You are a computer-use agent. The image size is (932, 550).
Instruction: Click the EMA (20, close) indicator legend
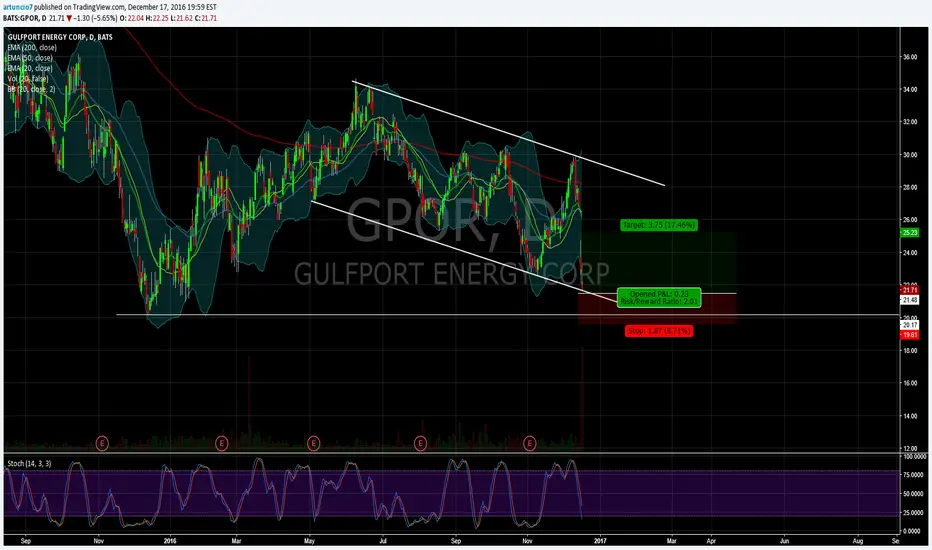(30, 68)
